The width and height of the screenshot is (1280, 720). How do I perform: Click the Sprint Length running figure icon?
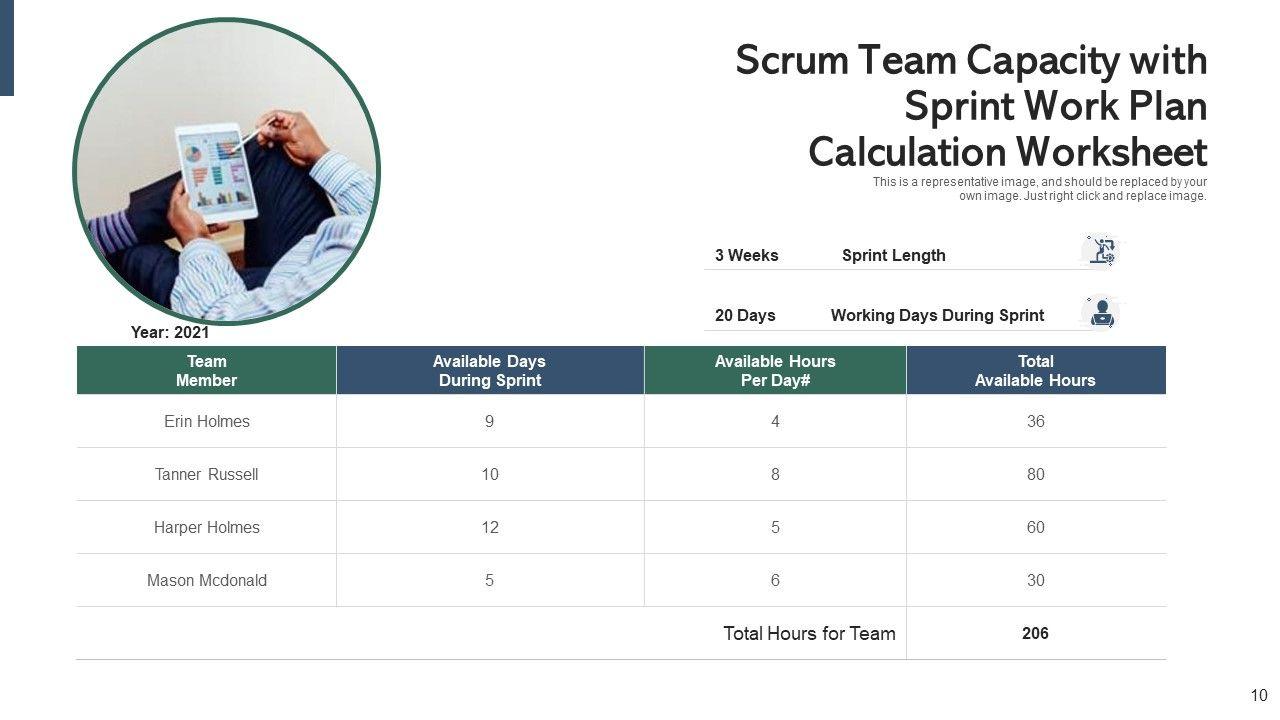coord(1101,251)
